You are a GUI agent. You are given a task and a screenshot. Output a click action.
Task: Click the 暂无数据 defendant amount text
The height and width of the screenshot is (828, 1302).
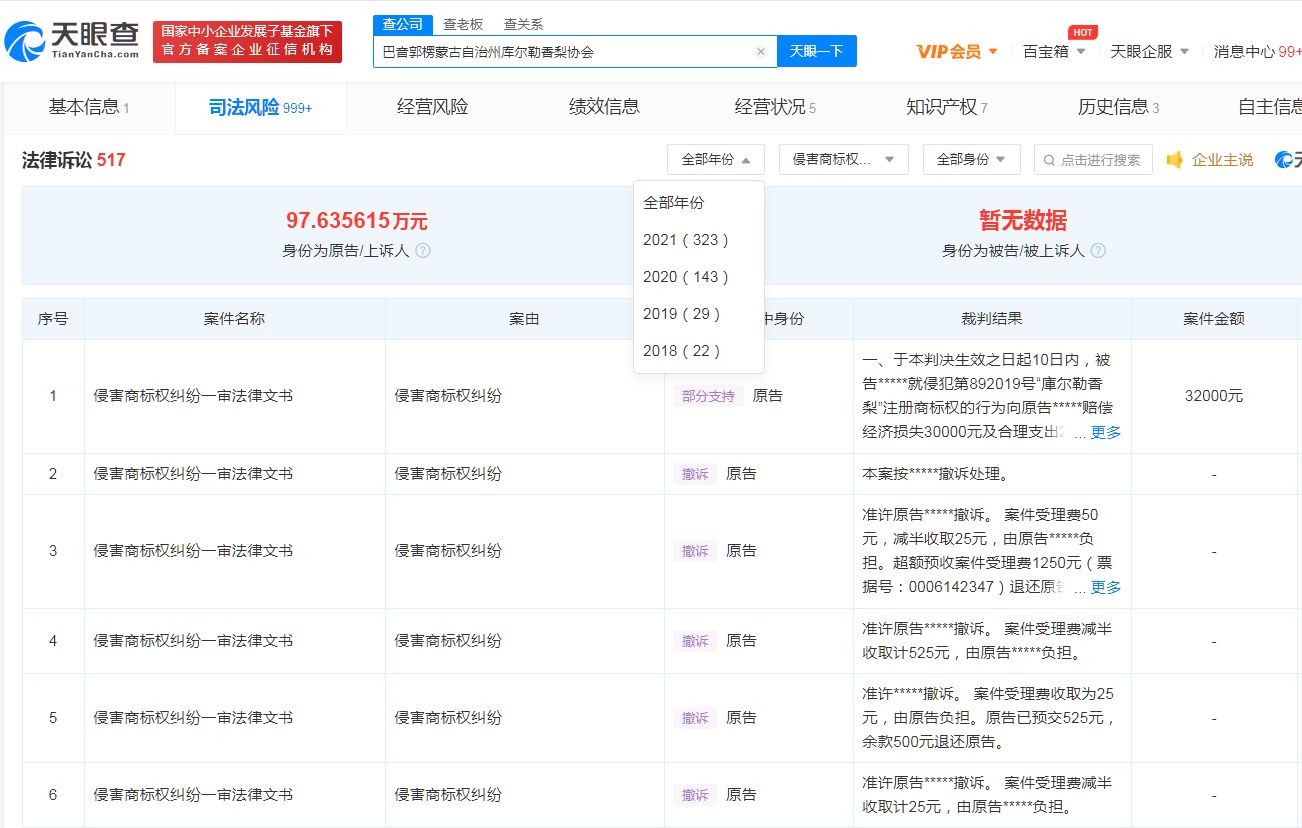[1023, 220]
